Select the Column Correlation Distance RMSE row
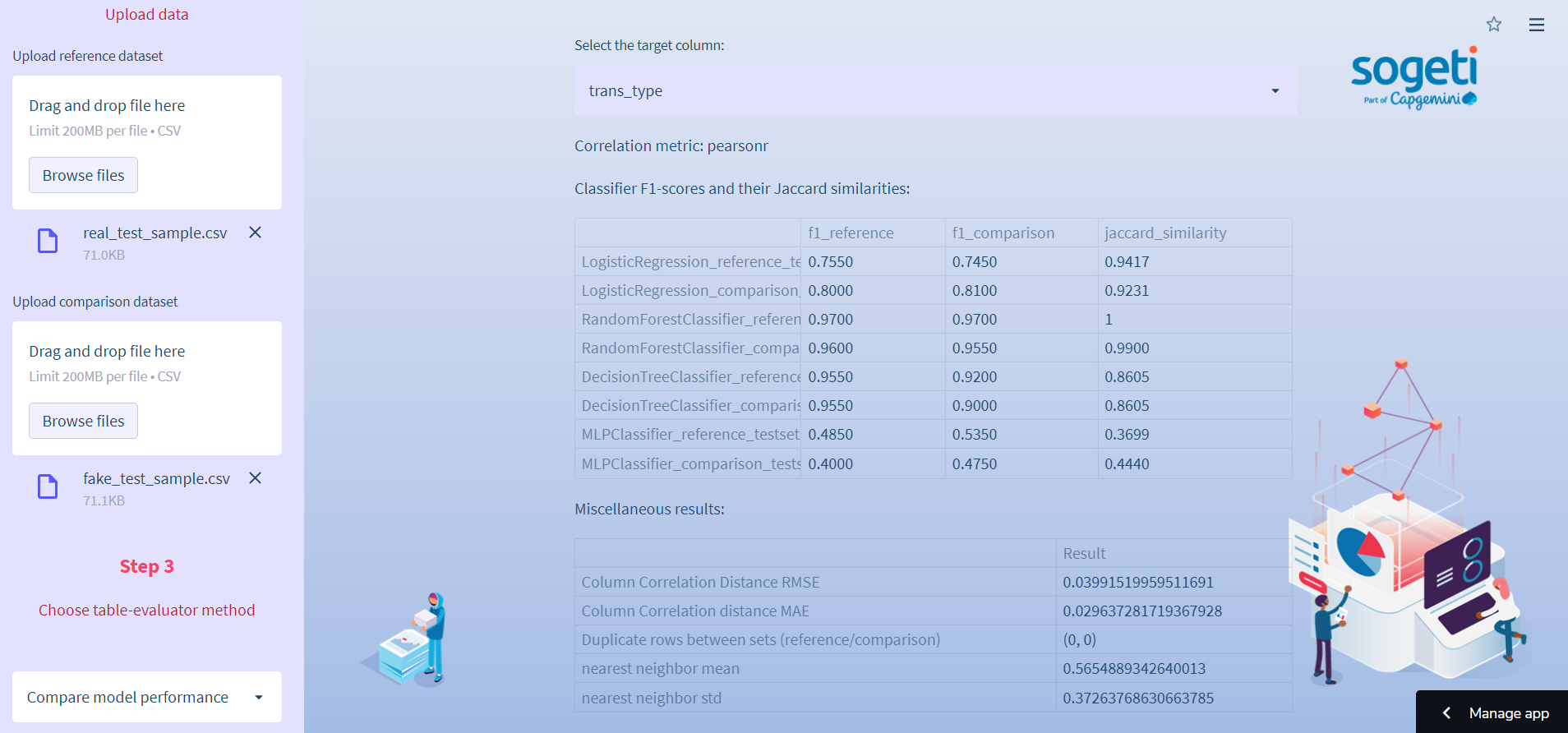The height and width of the screenshot is (733, 1568). tap(700, 582)
